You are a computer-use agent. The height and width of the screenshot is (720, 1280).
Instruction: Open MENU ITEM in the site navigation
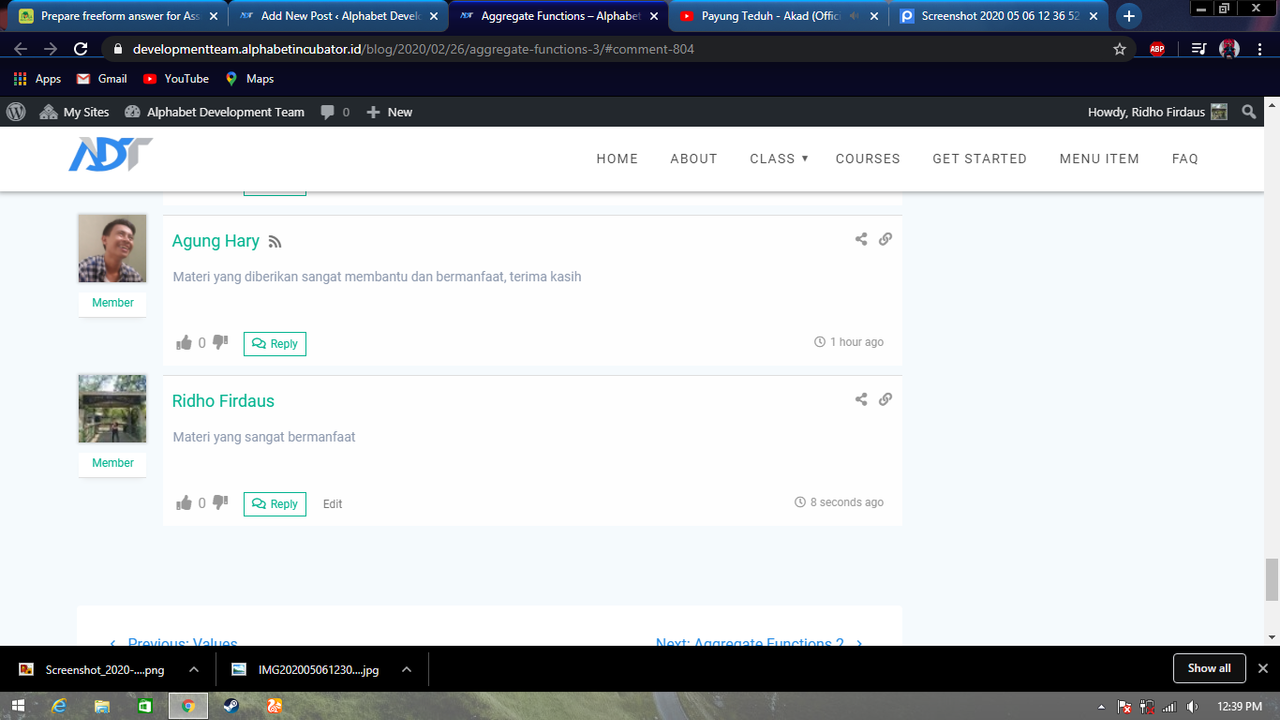click(x=1099, y=159)
